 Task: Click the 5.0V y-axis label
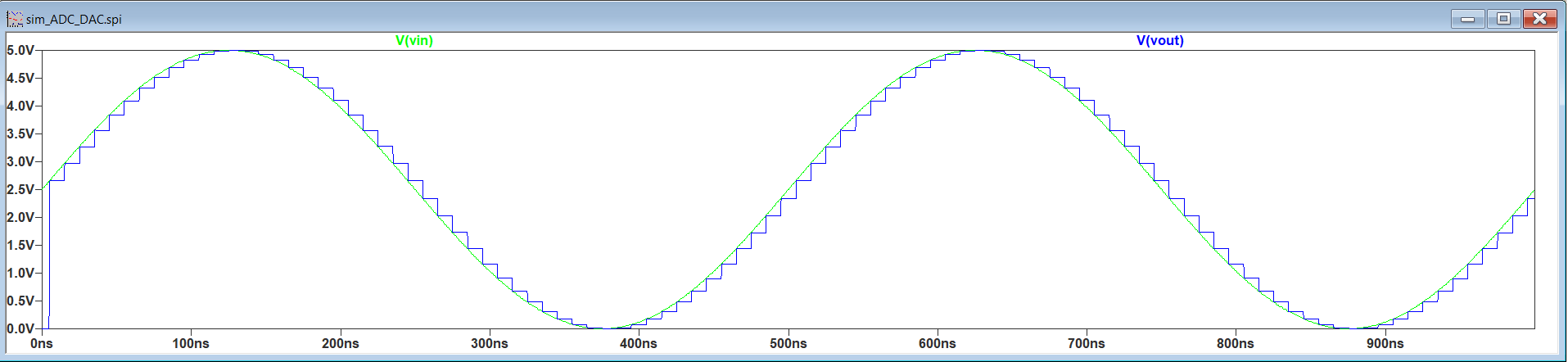20,51
